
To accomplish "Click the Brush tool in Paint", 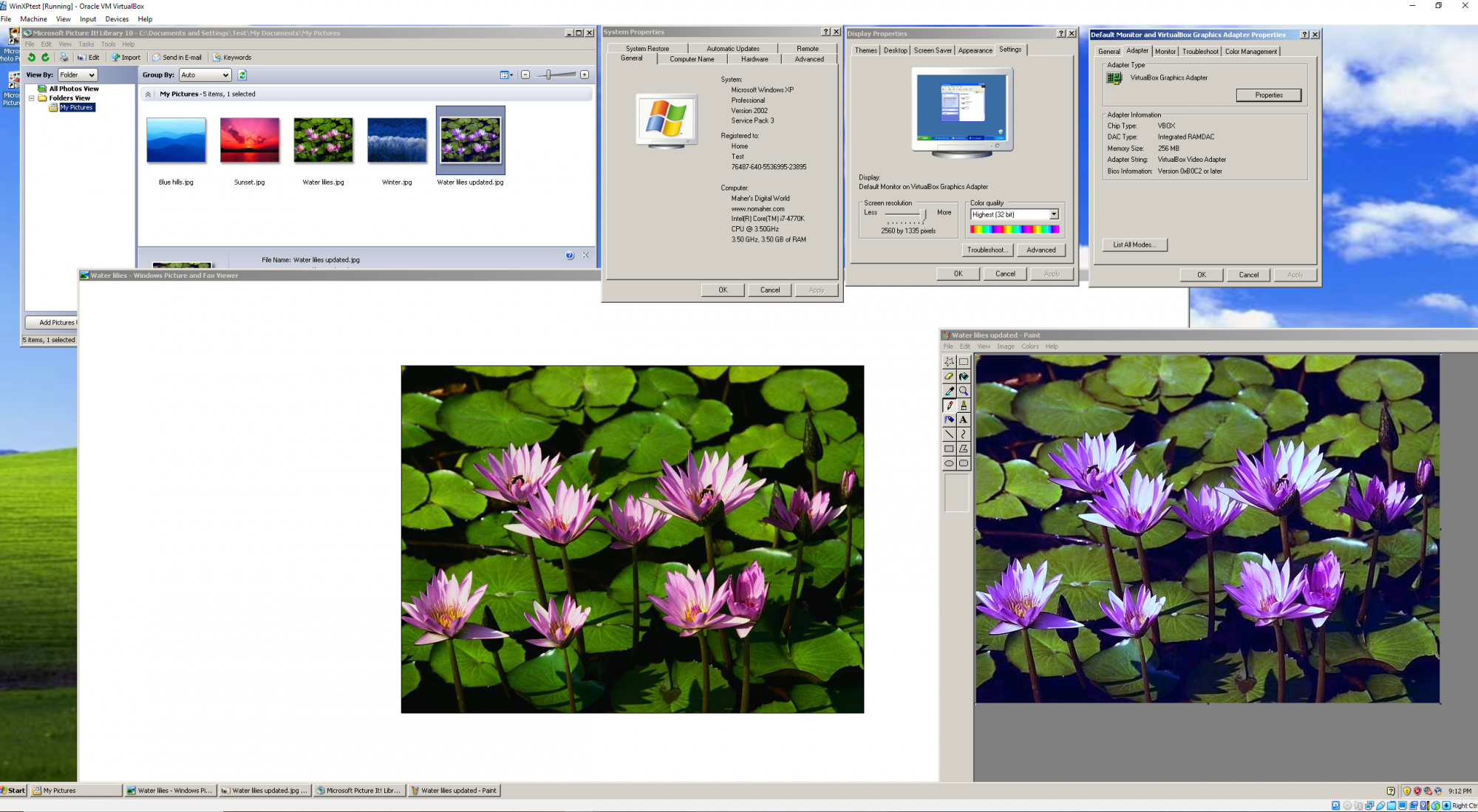I will click(x=964, y=405).
